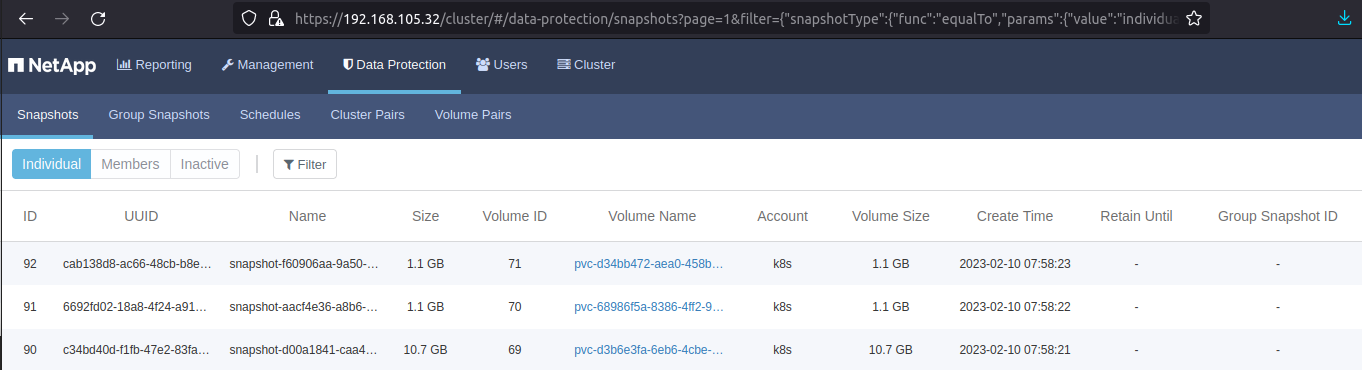Screen dimensions: 1362x370
Task: Sort by the Group Snapshot ID column header
Action: click(x=1277, y=216)
